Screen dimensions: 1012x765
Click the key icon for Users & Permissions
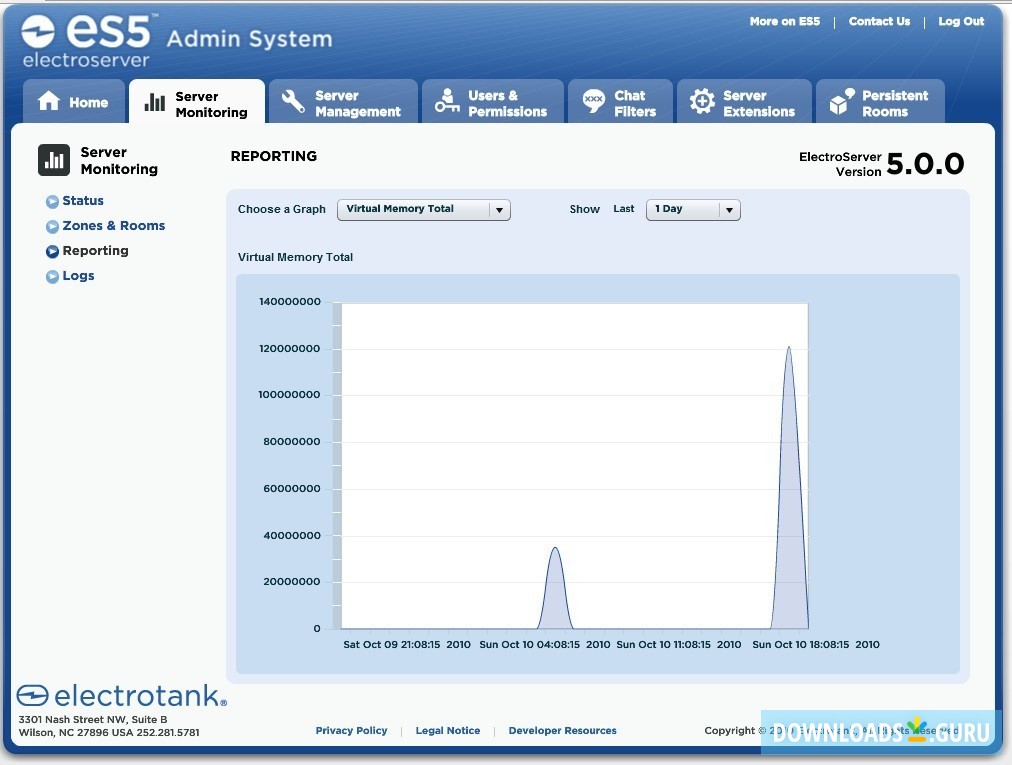point(447,103)
